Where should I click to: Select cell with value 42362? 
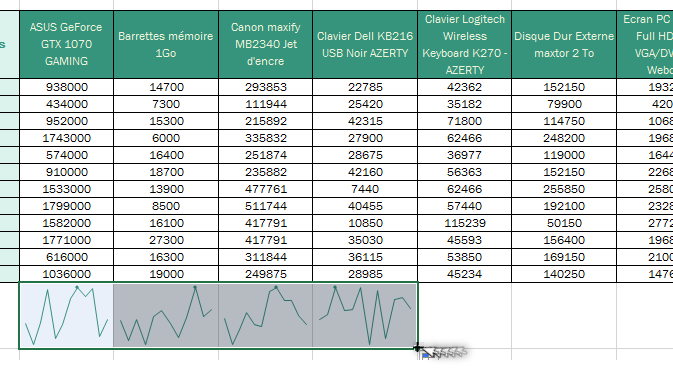coord(465,87)
